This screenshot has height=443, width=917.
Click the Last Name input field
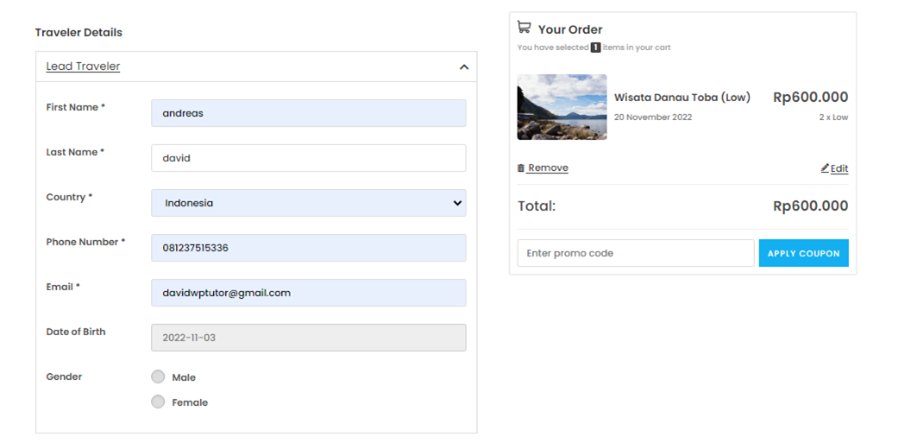pyautogui.click(x=308, y=158)
